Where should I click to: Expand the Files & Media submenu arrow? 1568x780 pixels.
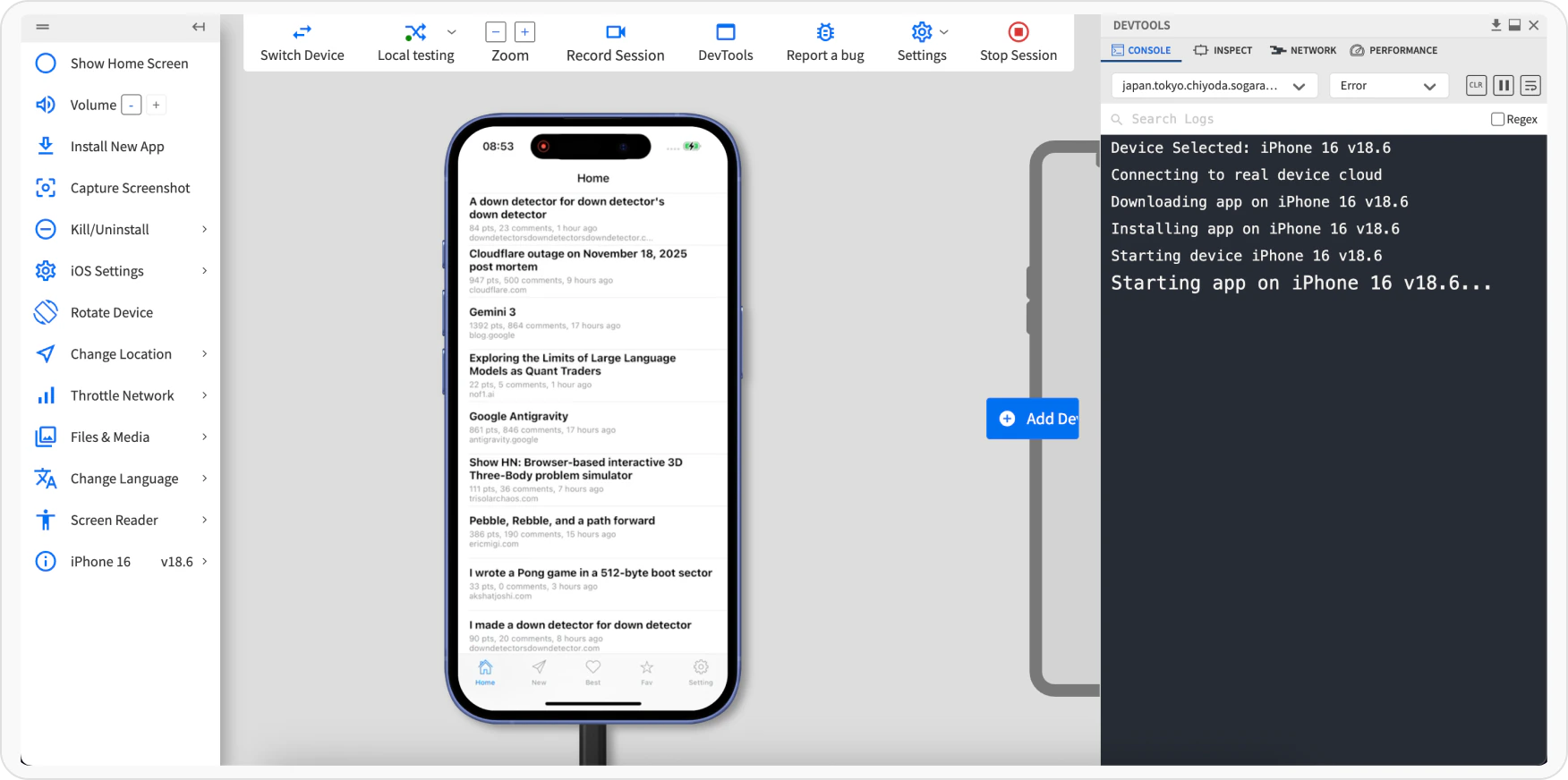click(x=205, y=437)
